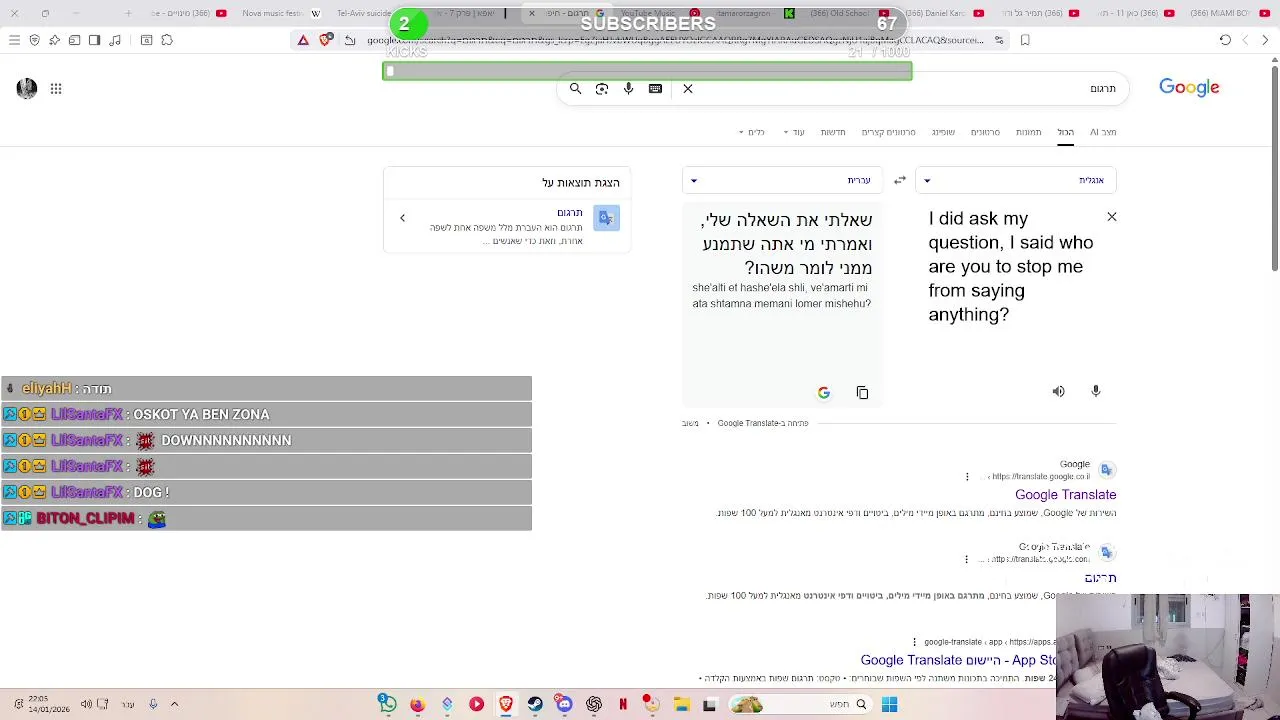Open site settings tune icon in address bar
The width and height of the screenshot is (1280, 720).
(998, 40)
